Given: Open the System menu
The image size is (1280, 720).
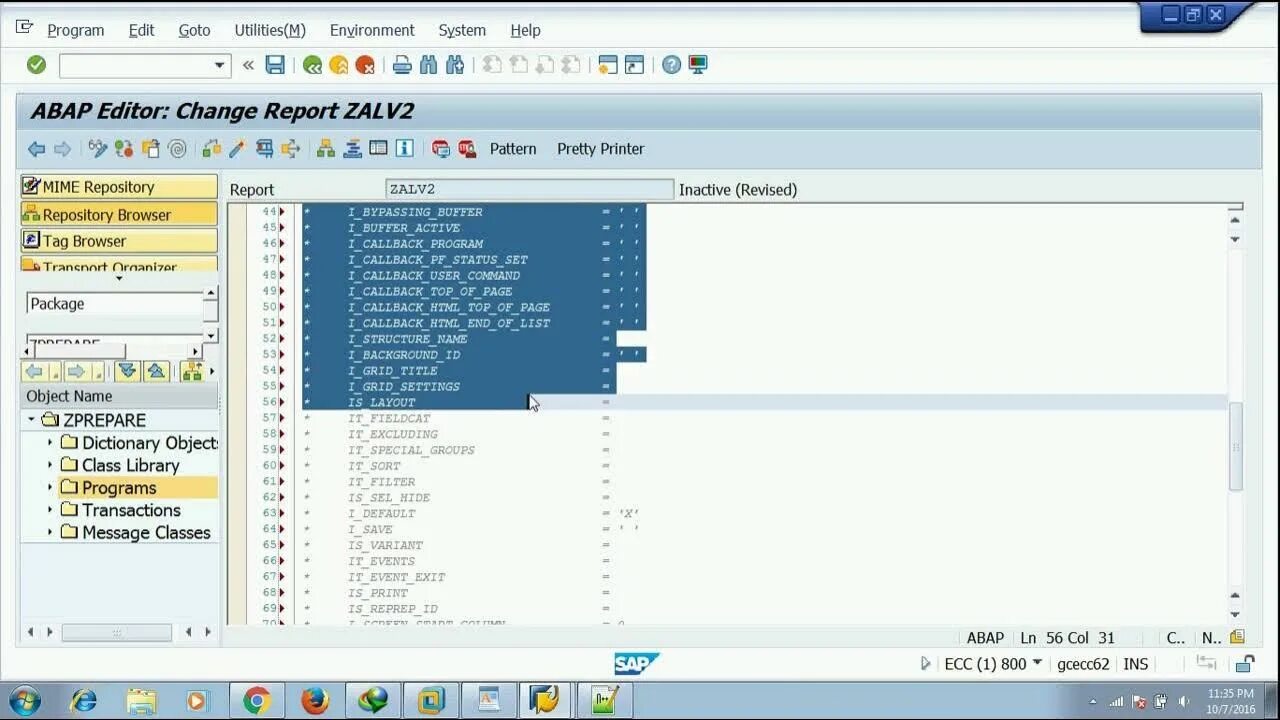Looking at the screenshot, I should [x=462, y=30].
